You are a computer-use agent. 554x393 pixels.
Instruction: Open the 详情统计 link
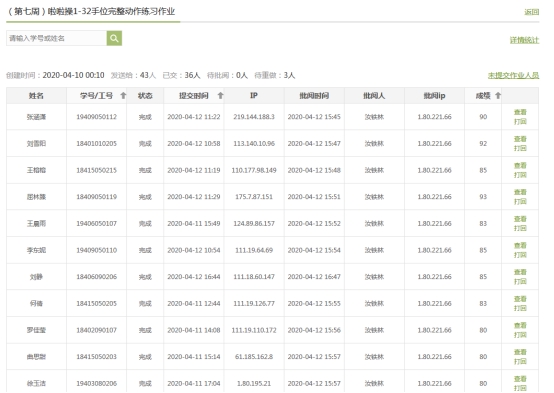click(524, 40)
